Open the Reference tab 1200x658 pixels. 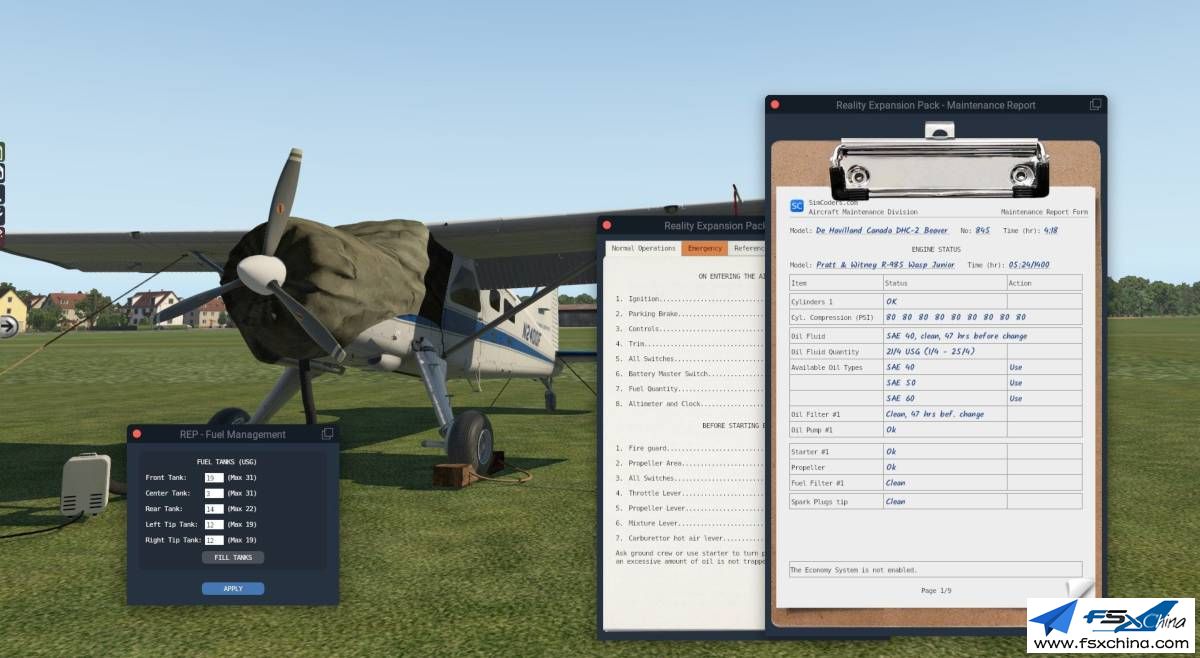pos(748,248)
